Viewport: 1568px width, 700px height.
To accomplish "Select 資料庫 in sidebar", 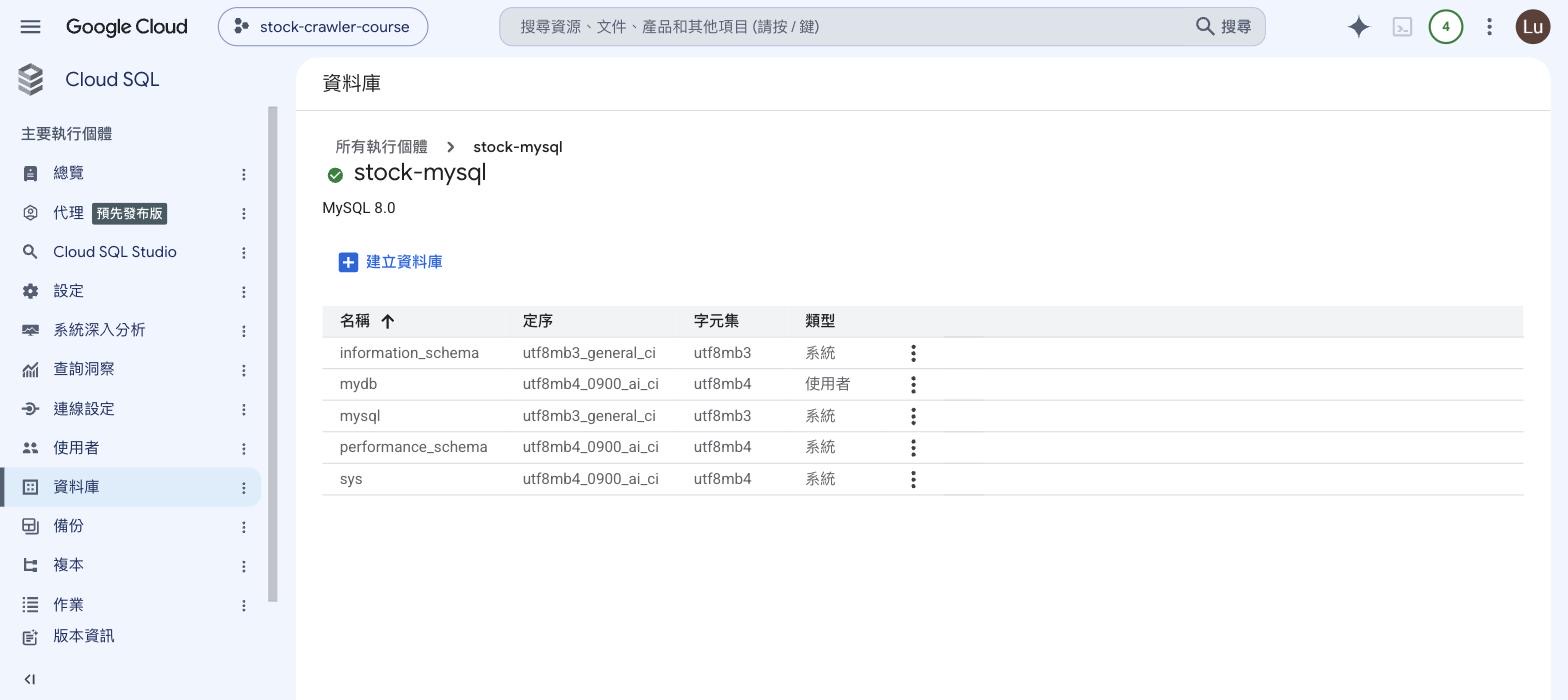I will 131,487.
